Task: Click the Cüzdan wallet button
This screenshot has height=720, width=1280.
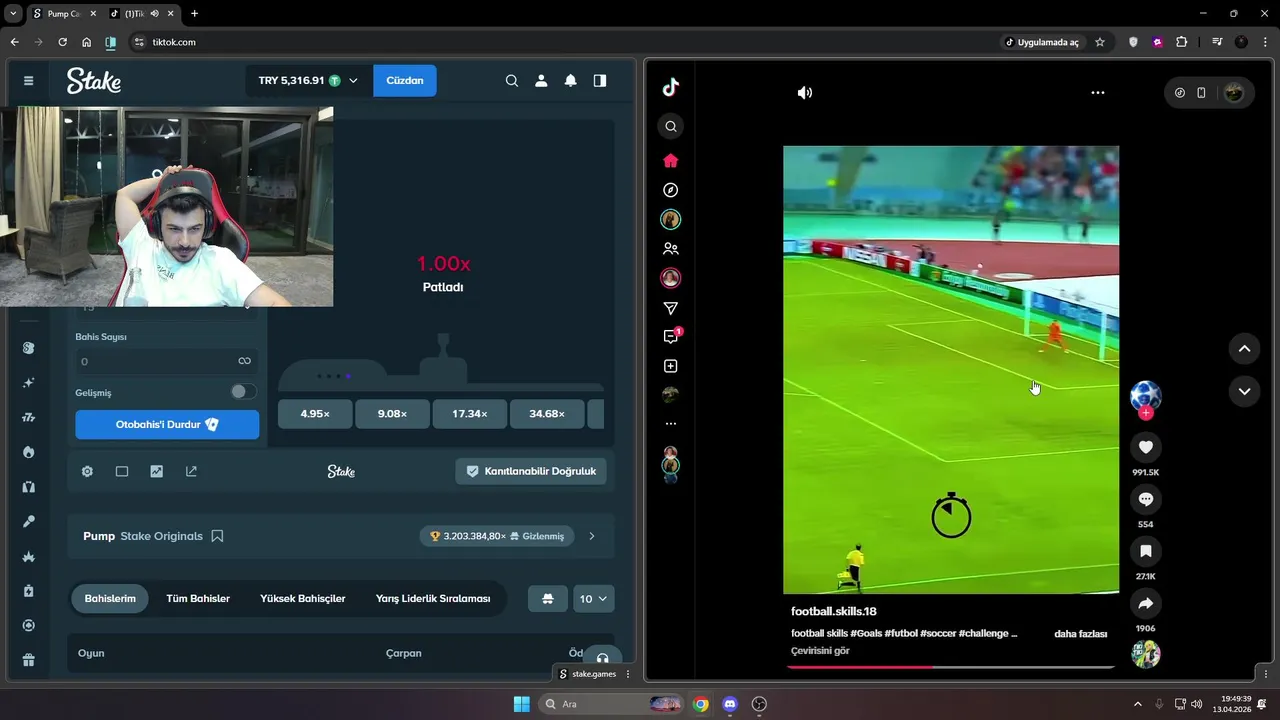Action: (x=405, y=80)
